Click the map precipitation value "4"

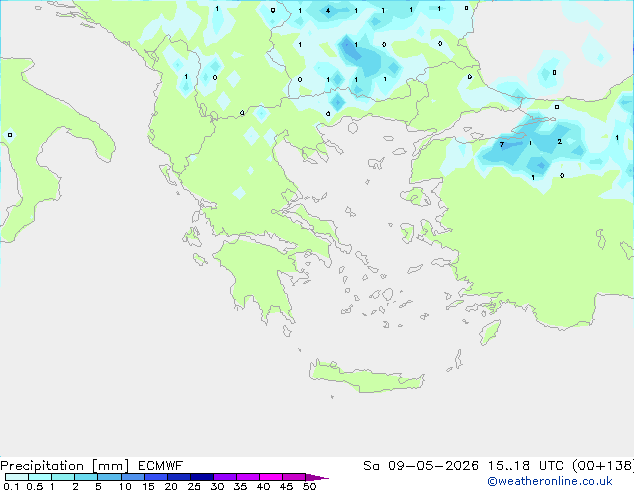(x=328, y=11)
